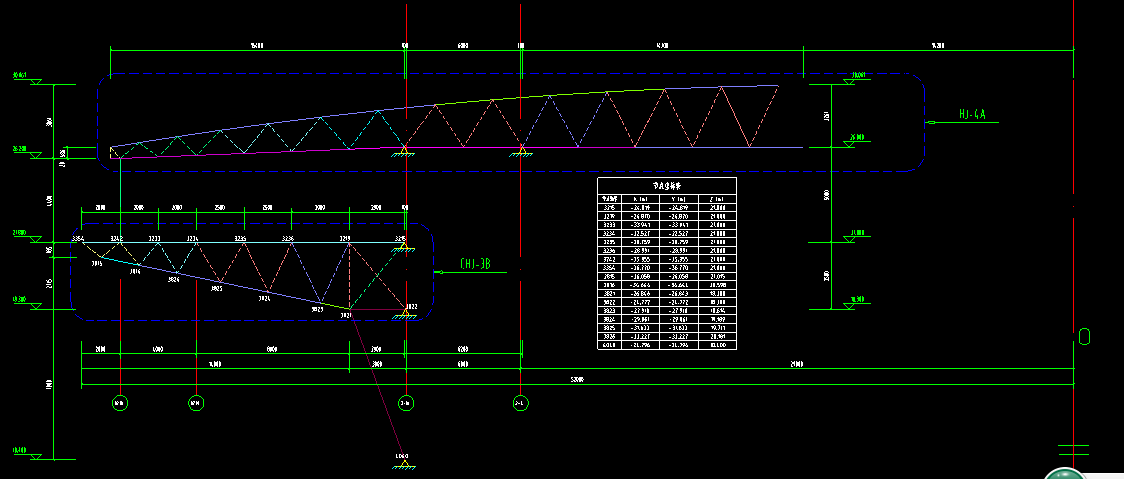Select the X (m) column header in the table

click(641, 199)
